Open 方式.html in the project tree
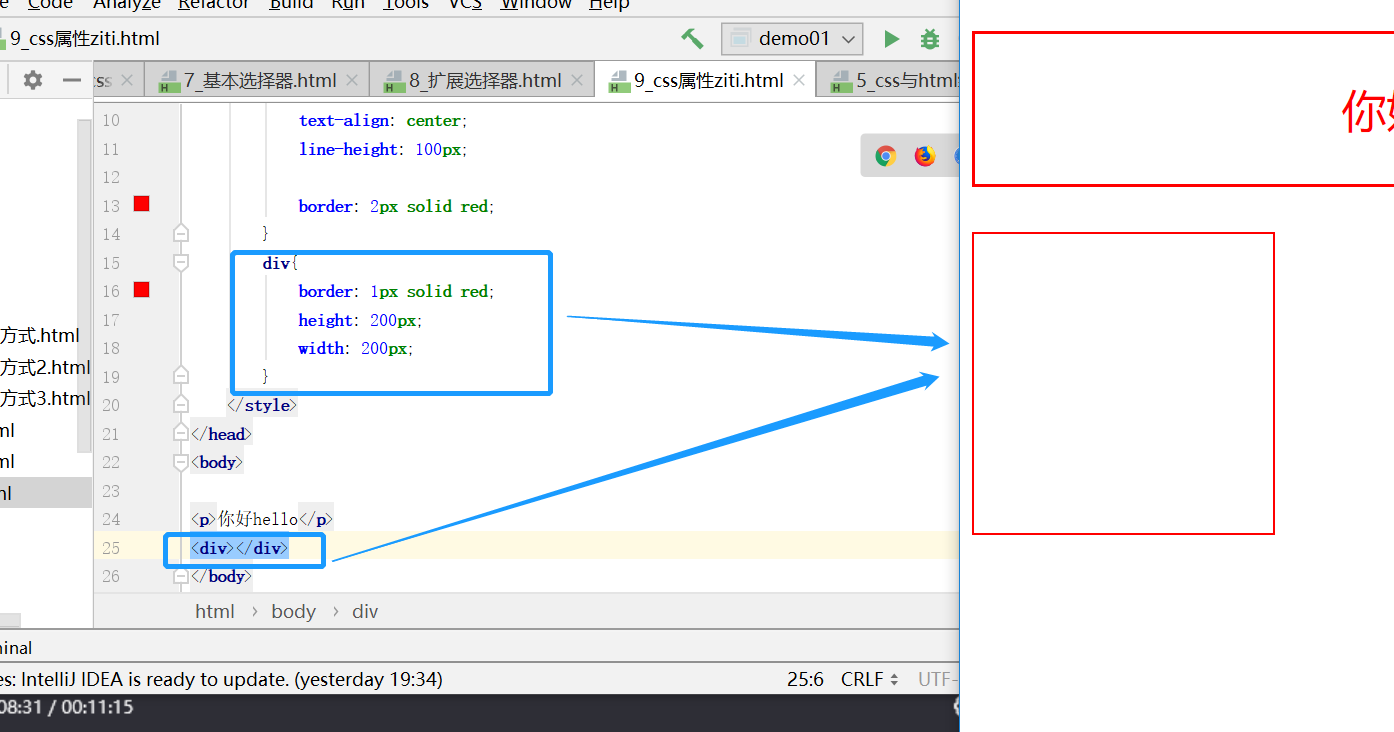Screen dimensions: 1394x732 click(40, 336)
